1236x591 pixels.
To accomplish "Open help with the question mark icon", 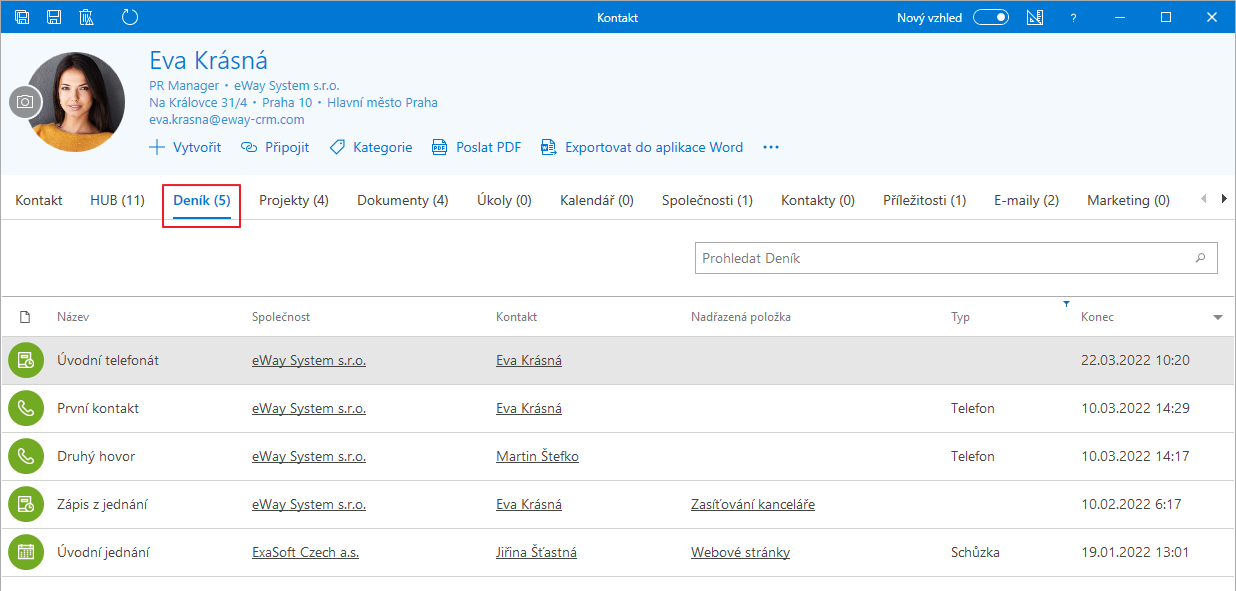I will [x=1074, y=18].
